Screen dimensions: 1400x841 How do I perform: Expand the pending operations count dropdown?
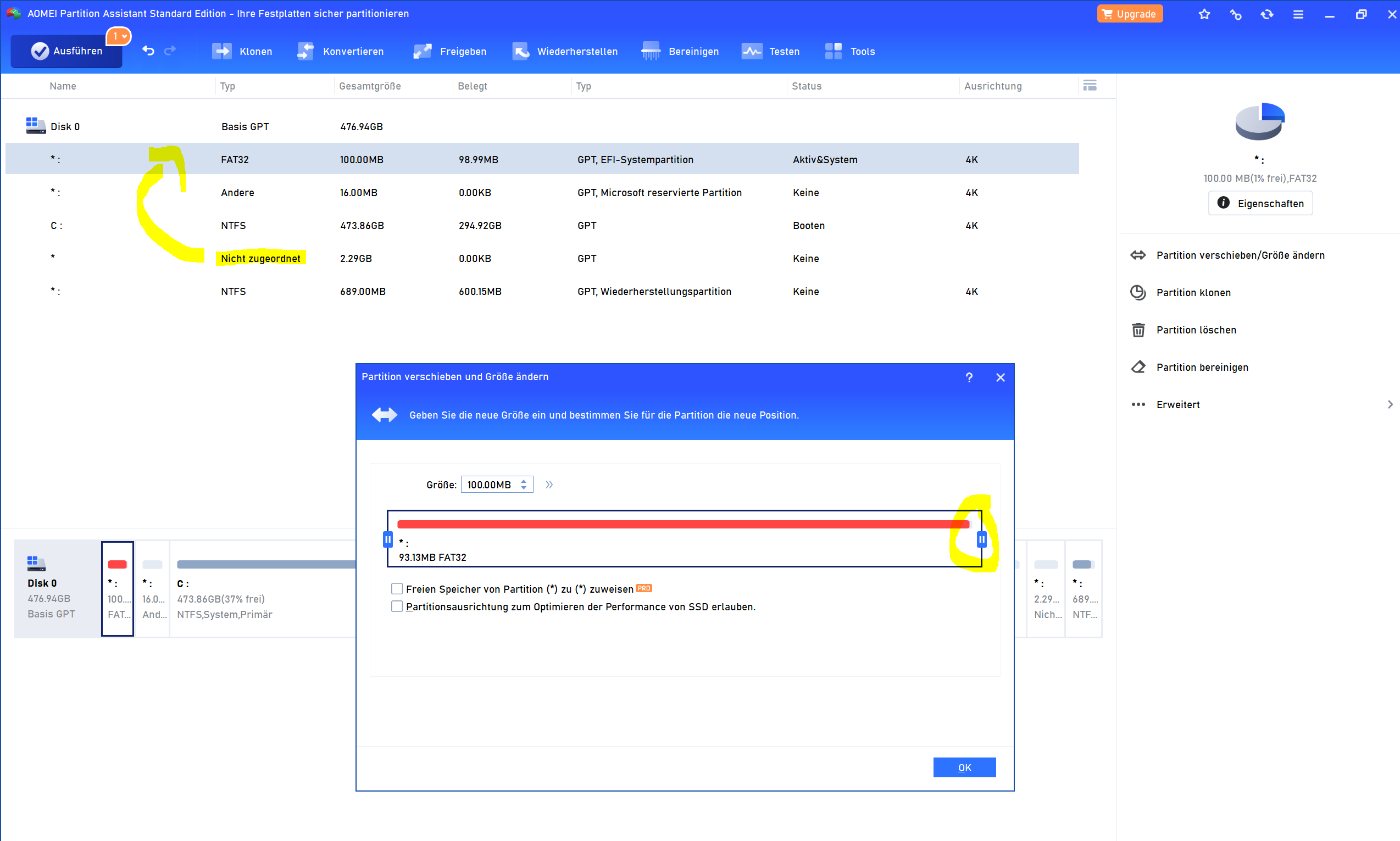[x=119, y=36]
